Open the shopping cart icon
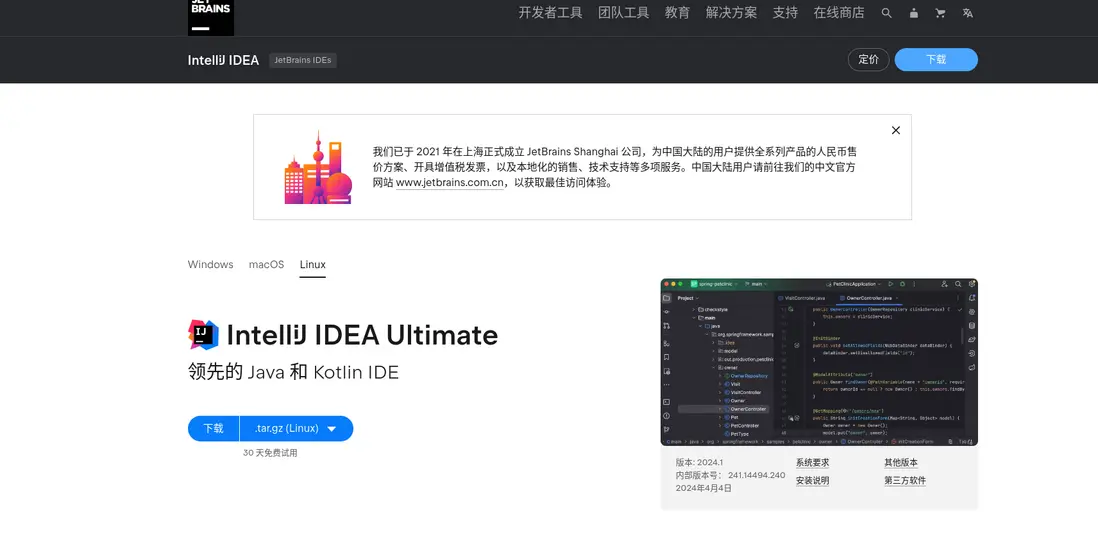1098x555 pixels. [x=940, y=13]
